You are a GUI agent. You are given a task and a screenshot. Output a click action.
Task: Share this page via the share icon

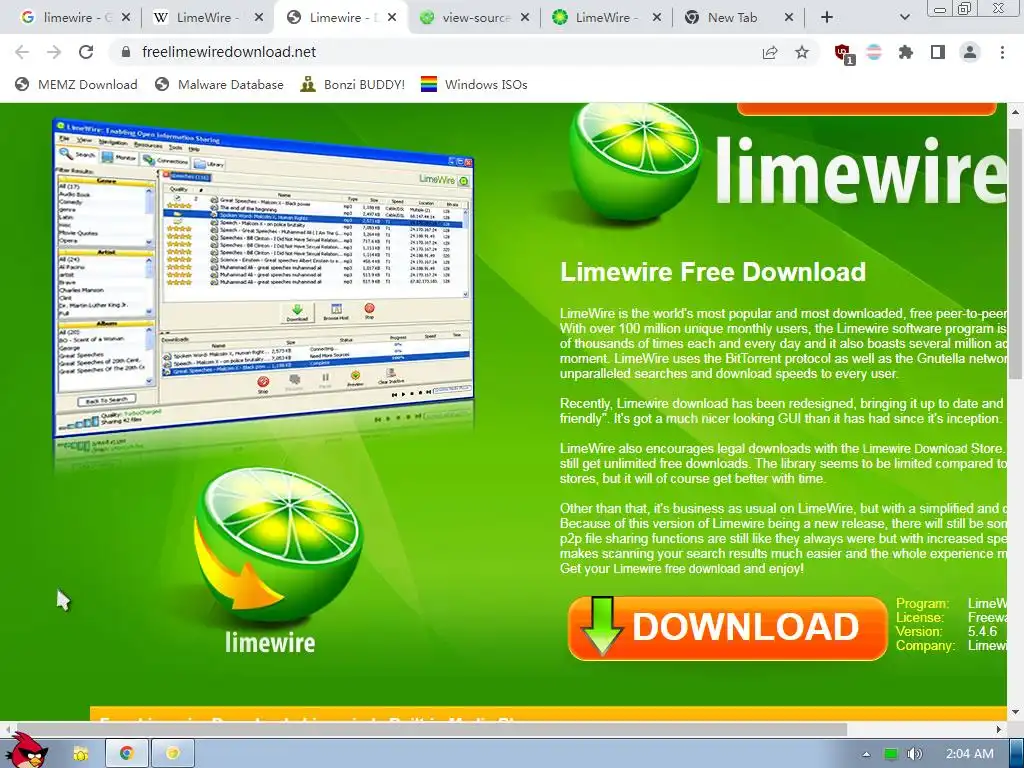[x=770, y=52]
